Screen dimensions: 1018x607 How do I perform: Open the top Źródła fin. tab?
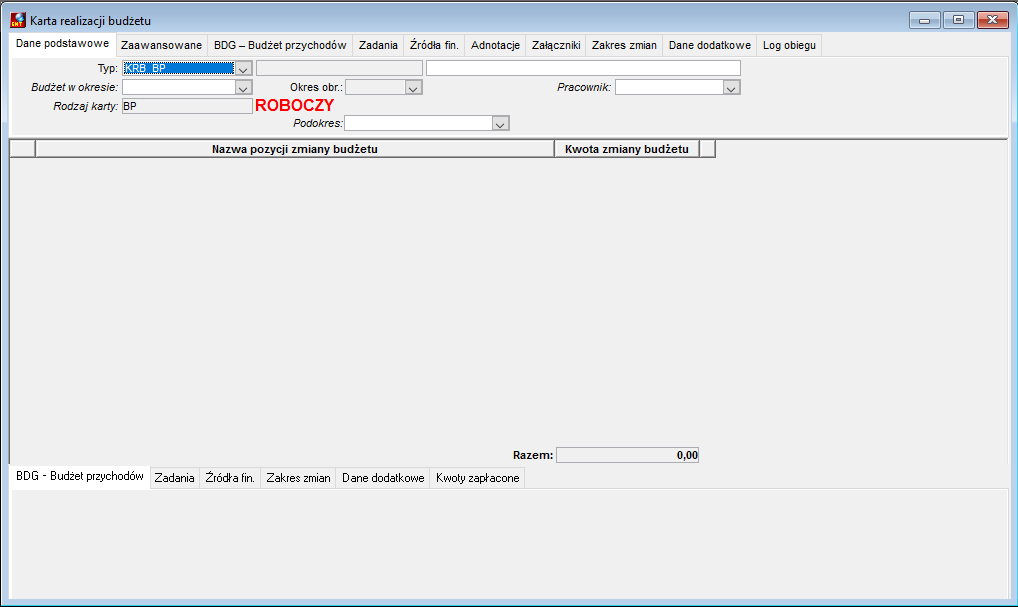tap(434, 45)
